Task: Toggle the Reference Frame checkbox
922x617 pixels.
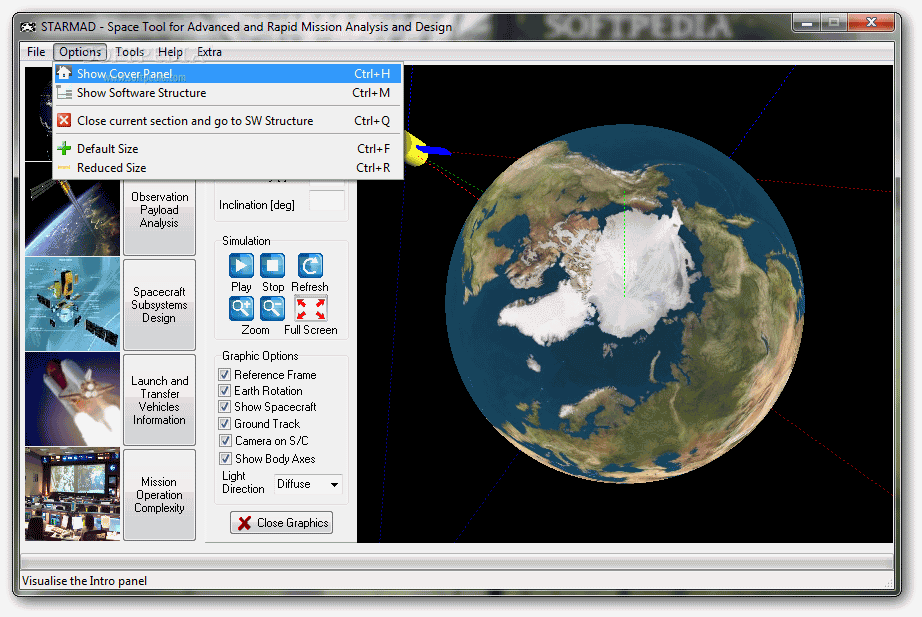Action: [x=224, y=375]
